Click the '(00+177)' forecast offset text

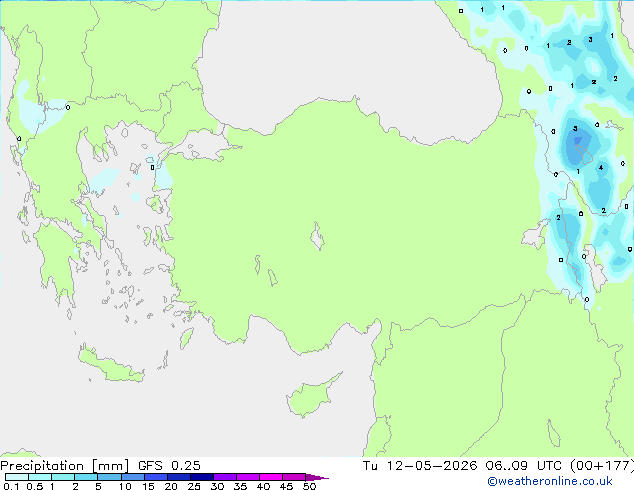click(602, 466)
